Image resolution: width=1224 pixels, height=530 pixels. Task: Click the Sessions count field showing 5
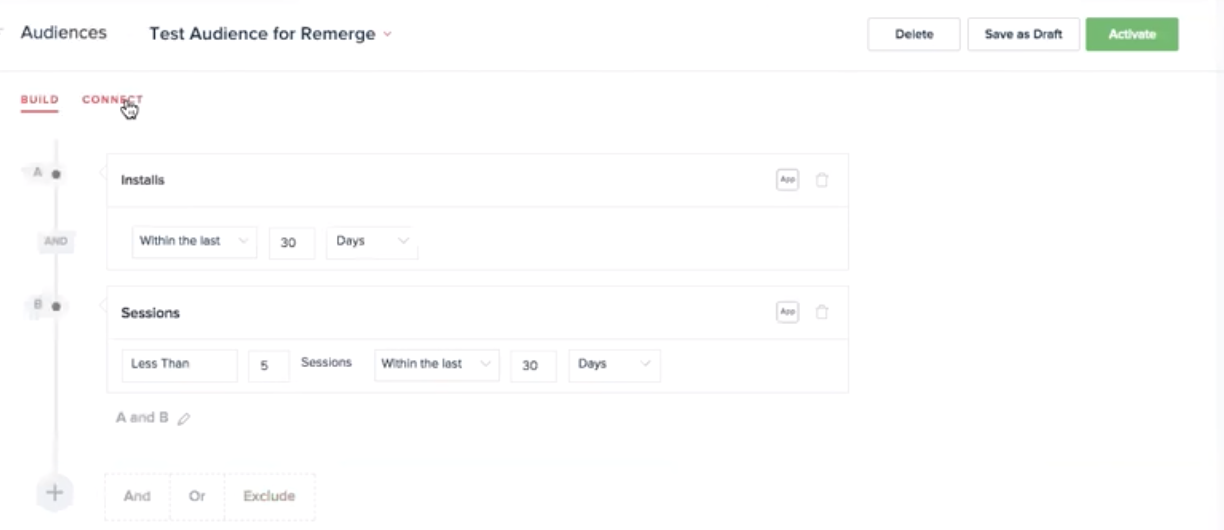pos(268,365)
